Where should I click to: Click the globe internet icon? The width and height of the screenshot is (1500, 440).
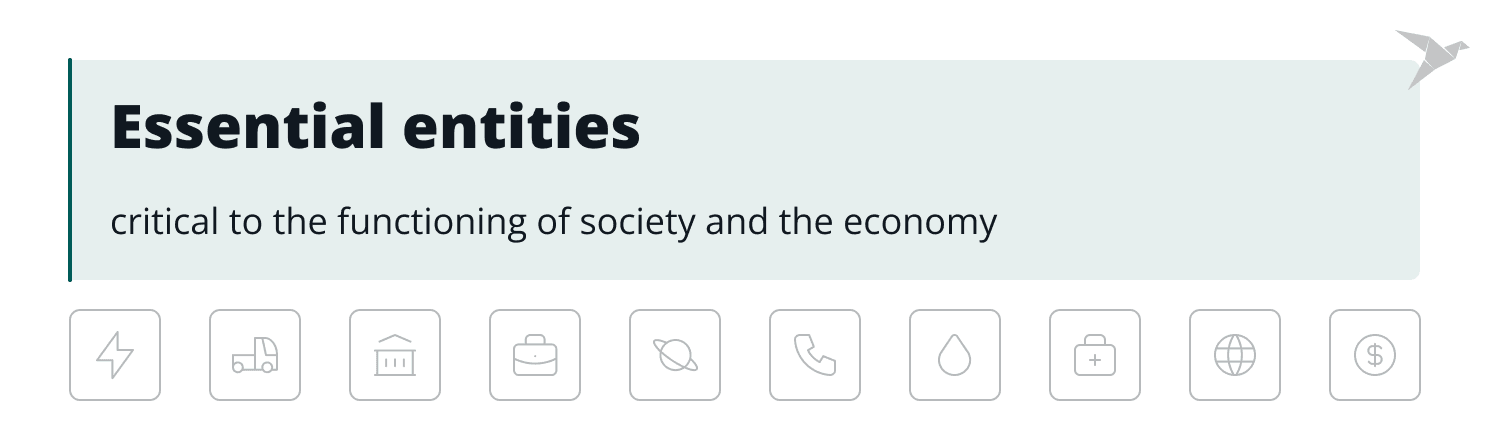tap(1235, 355)
